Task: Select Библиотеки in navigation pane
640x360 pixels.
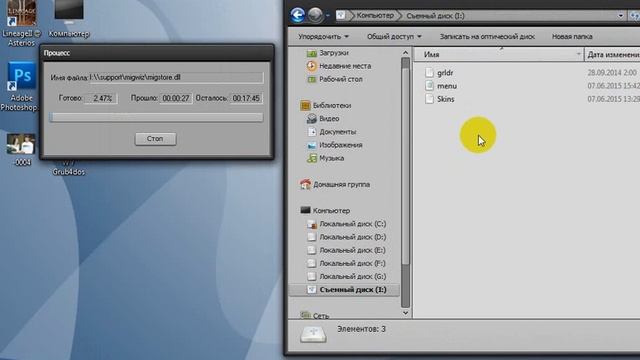Action: pos(332,106)
